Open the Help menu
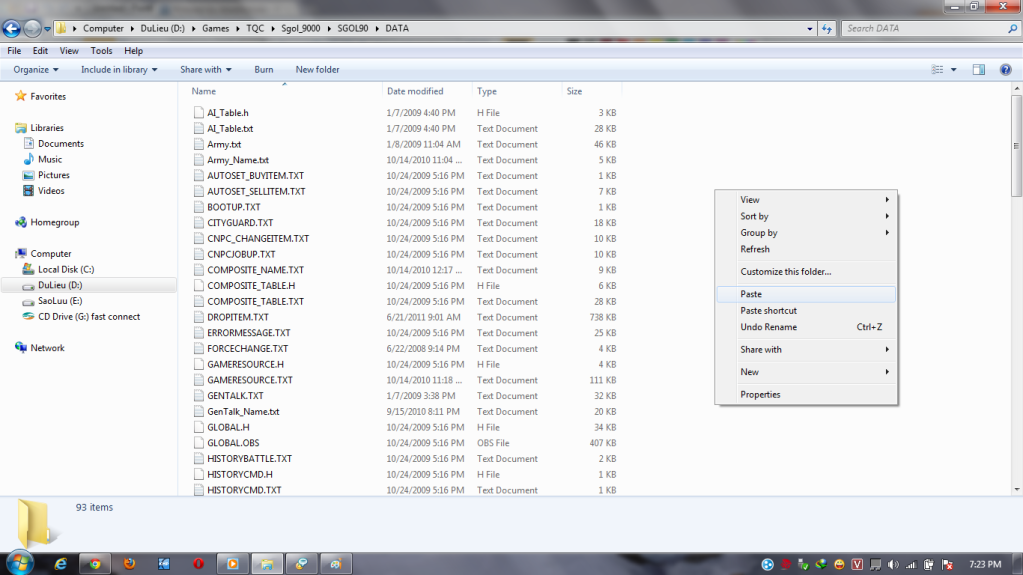 tap(133, 51)
